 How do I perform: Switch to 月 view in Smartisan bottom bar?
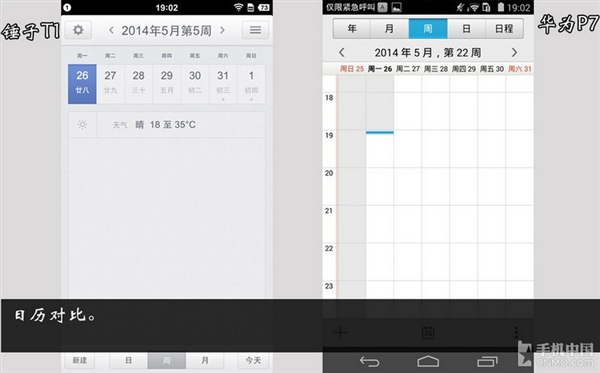[x=205, y=360]
